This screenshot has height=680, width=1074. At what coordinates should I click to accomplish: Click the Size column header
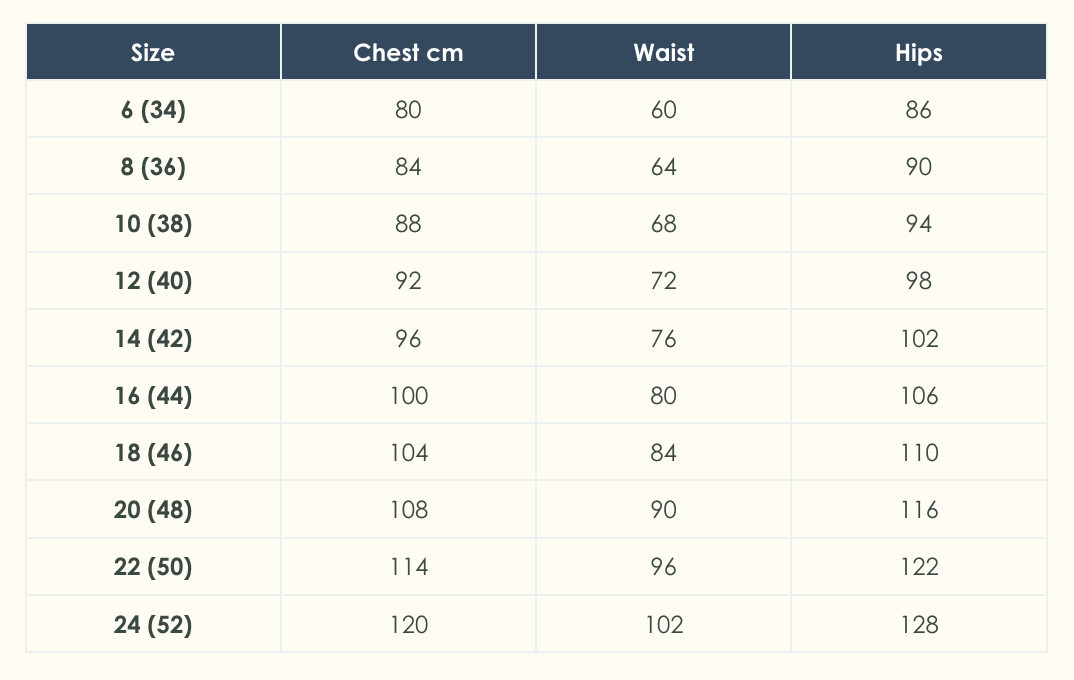153,52
